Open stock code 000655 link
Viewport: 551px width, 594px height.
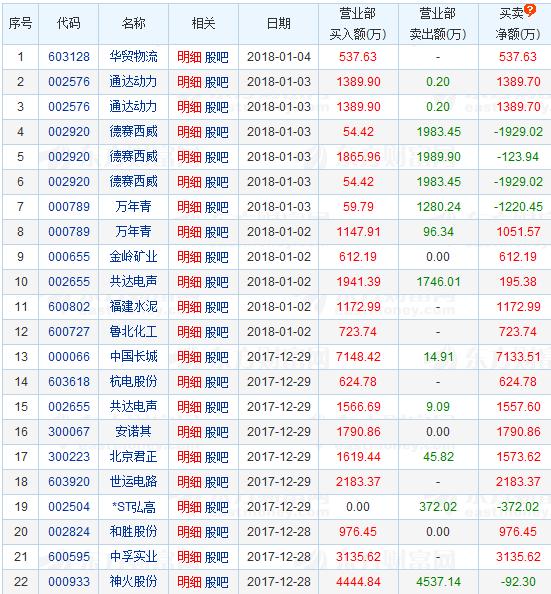[x=69, y=257]
